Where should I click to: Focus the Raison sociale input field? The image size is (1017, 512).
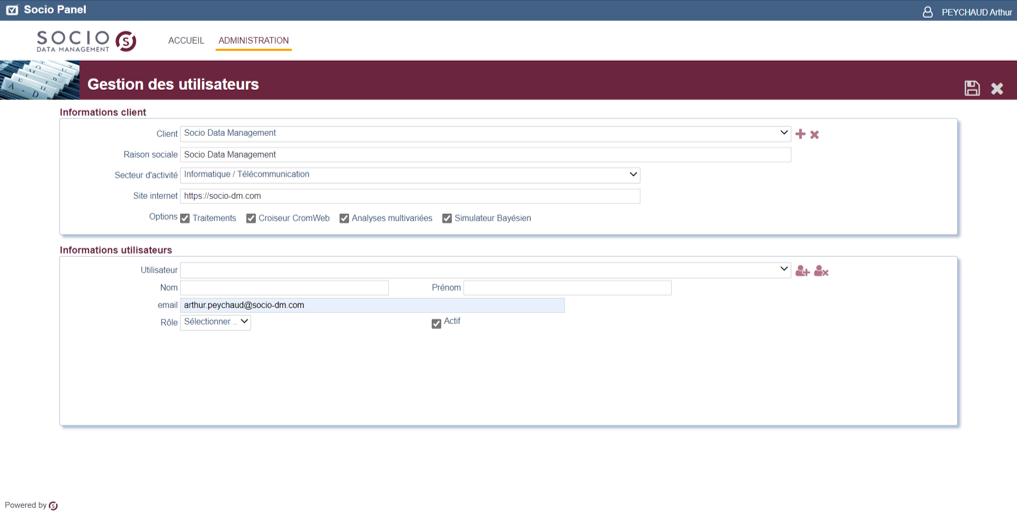(485, 155)
